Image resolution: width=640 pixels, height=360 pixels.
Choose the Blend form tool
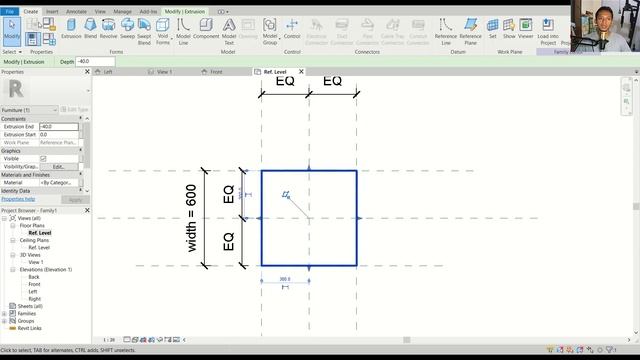90,29
